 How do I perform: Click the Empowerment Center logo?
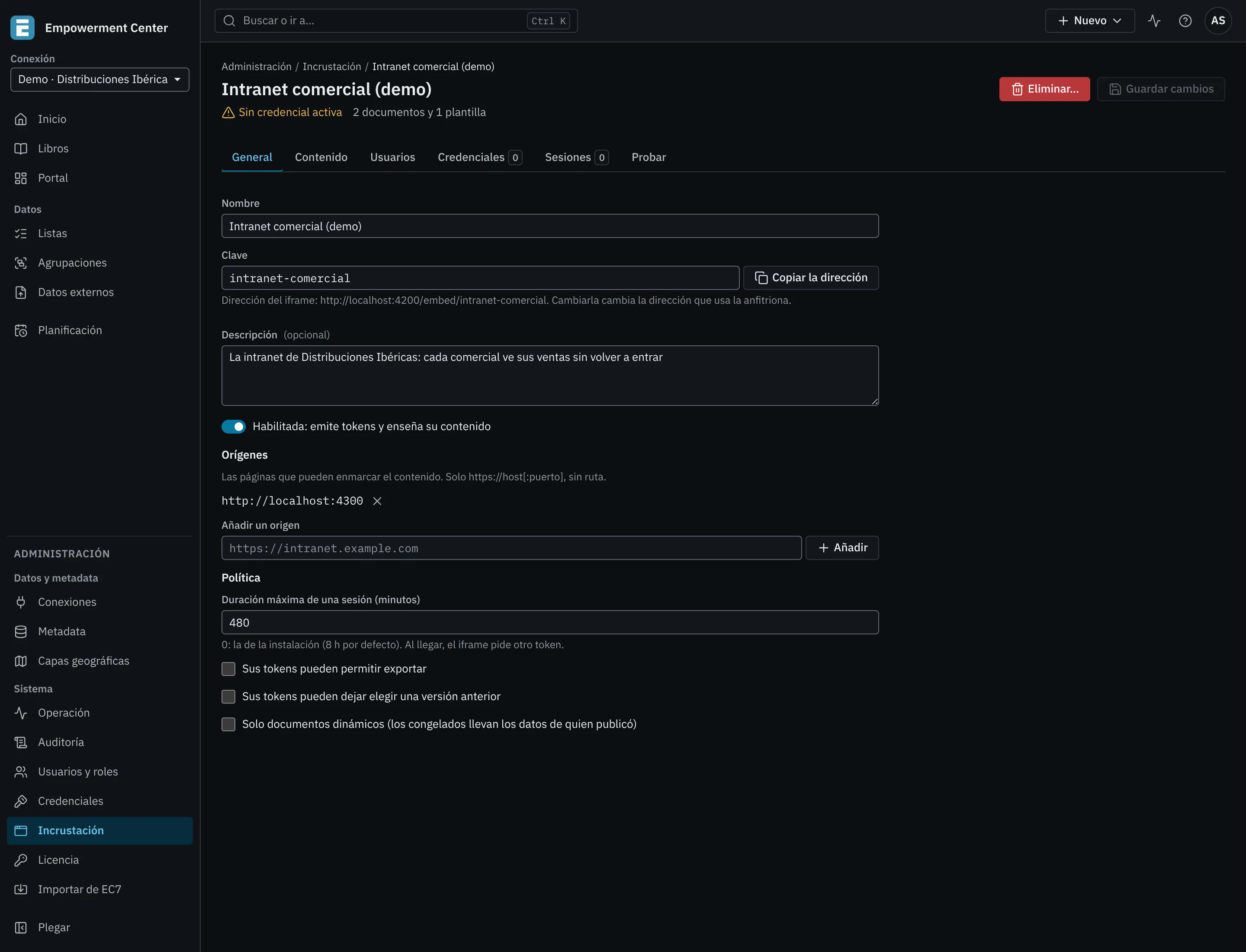tap(22, 28)
